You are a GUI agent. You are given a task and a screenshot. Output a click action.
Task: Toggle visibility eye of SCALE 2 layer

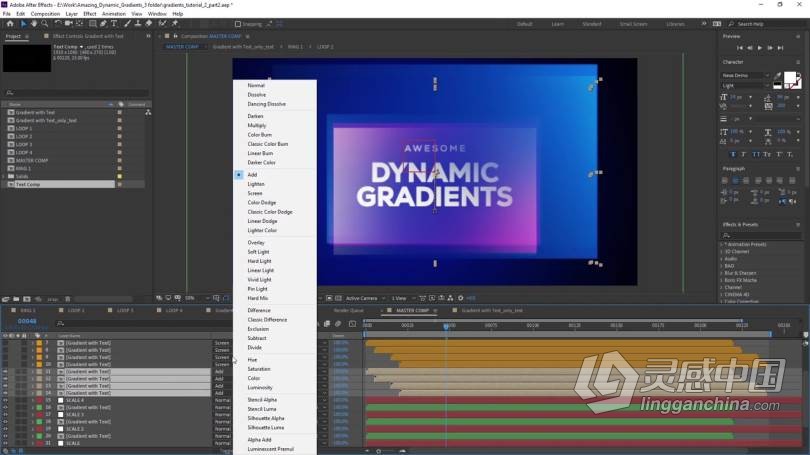5,429
